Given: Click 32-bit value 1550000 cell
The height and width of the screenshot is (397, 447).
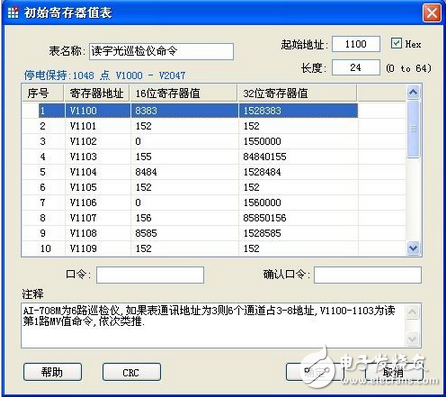Looking at the screenshot, I should (x=298, y=141).
